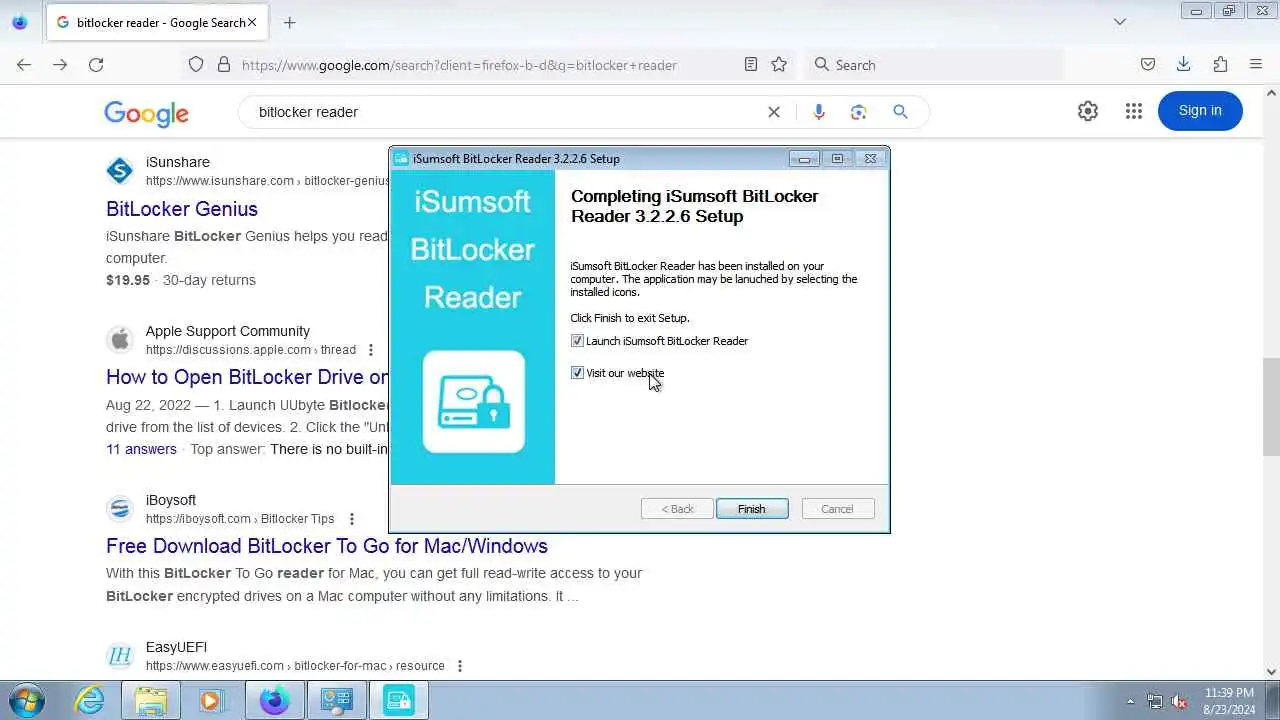Open the Pocket save icon
This screenshot has height=720, width=1280.
coord(1148,64)
